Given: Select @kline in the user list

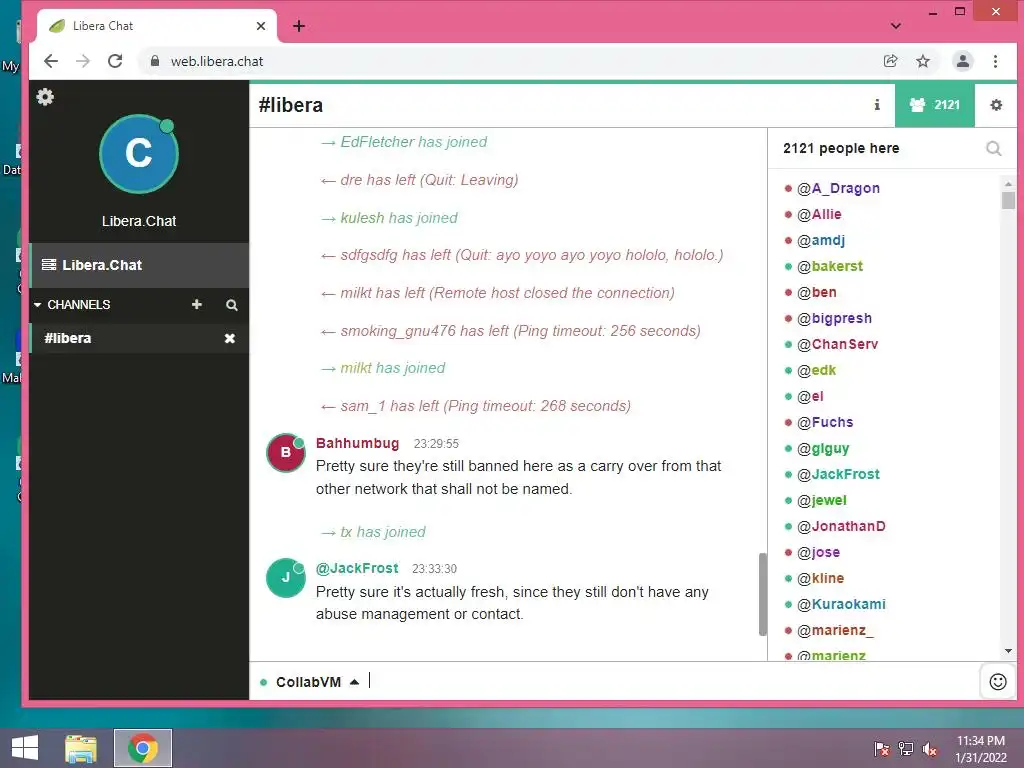Looking at the screenshot, I should point(820,578).
